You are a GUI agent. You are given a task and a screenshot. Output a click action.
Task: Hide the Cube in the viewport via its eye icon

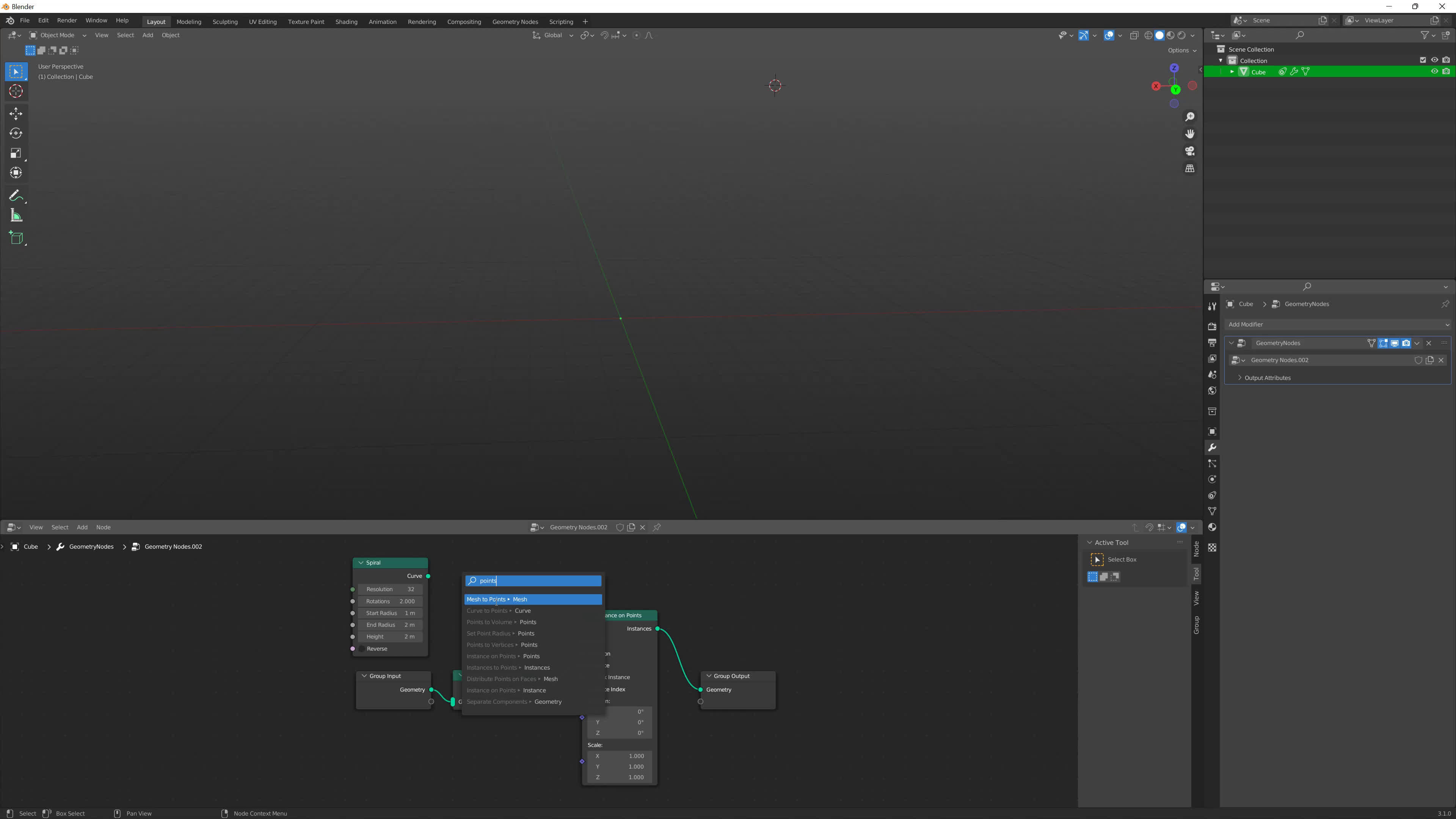pyautogui.click(x=1434, y=72)
